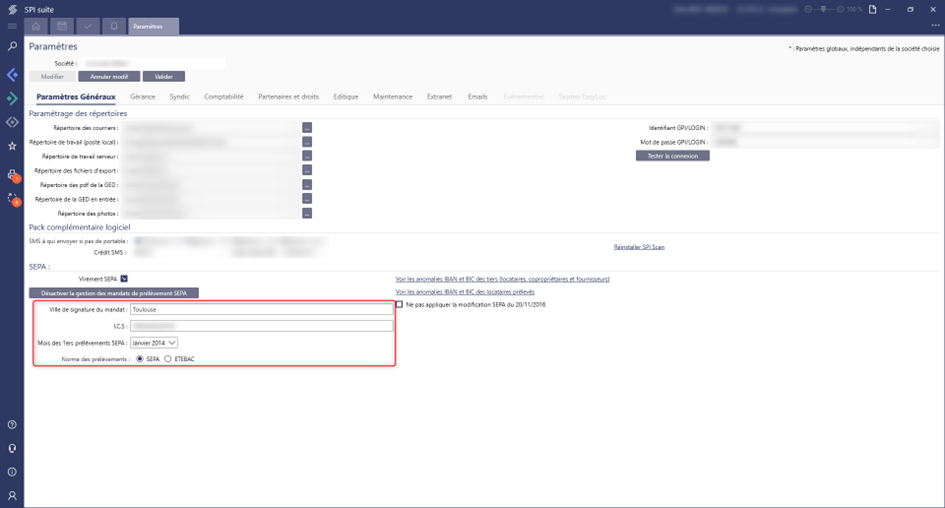Click Tester la connexion button
The height and width of the screenshot is (508, 945).
pyautogui.click(x=673, y=156)
